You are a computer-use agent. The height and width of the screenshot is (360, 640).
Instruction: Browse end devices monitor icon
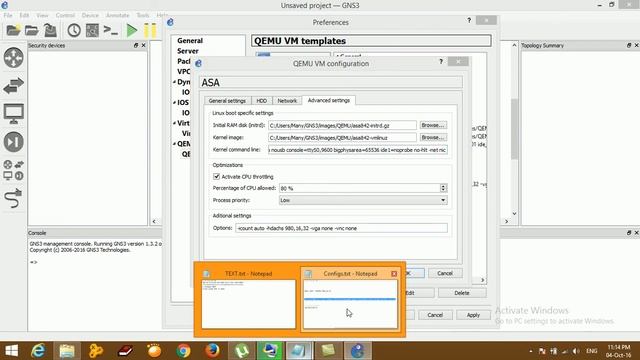coord(13,114)
